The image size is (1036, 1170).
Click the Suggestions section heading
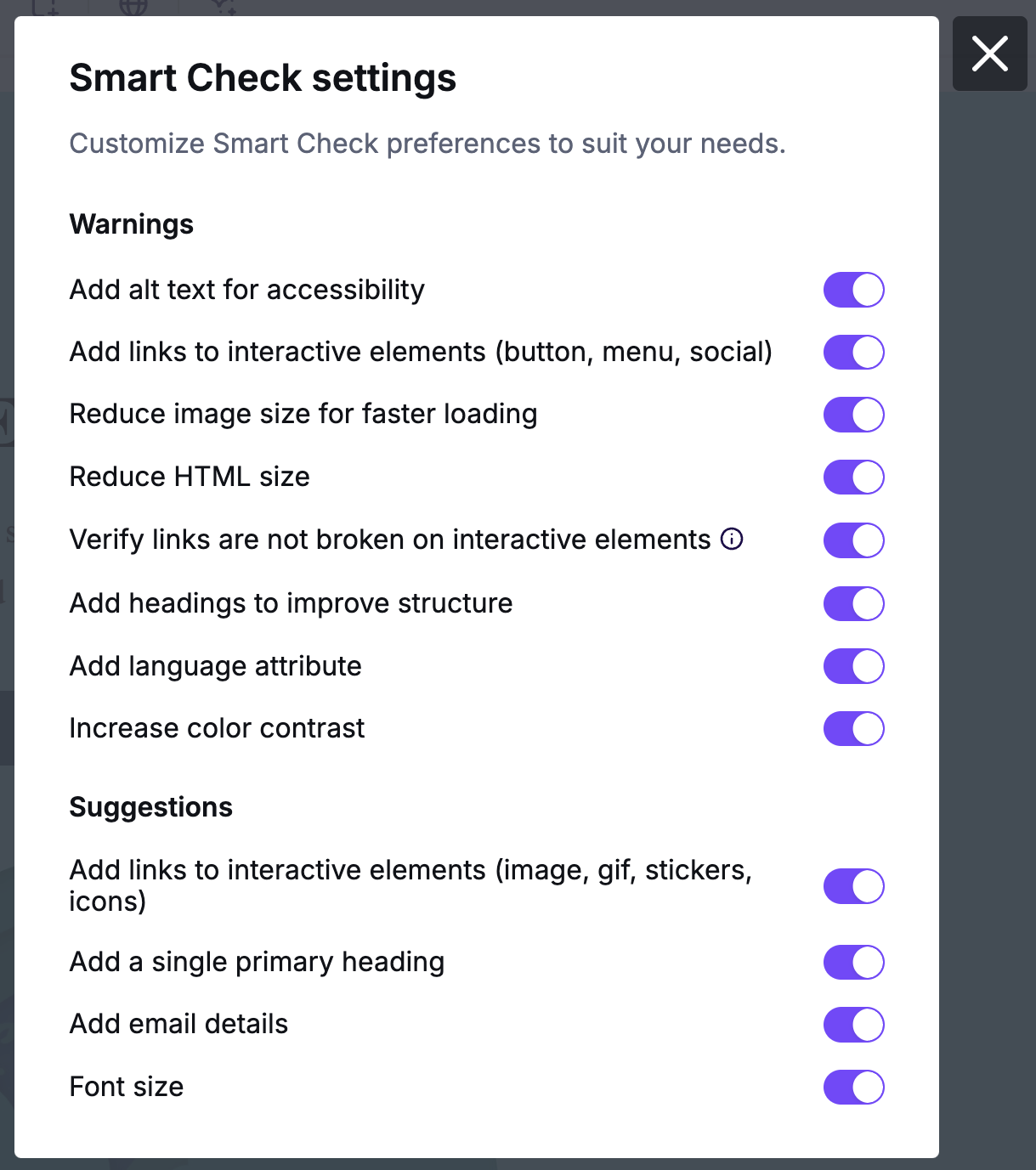point(150,807)
